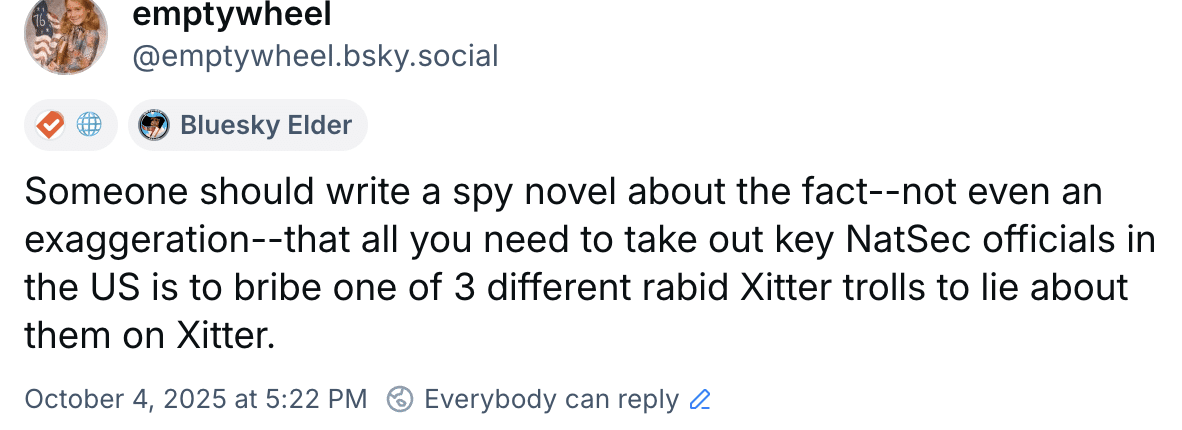The height and width of the screenshot is (430, 1182).
Task: Click the bold emptywheel display name
Action: click(x=232, y=14)
